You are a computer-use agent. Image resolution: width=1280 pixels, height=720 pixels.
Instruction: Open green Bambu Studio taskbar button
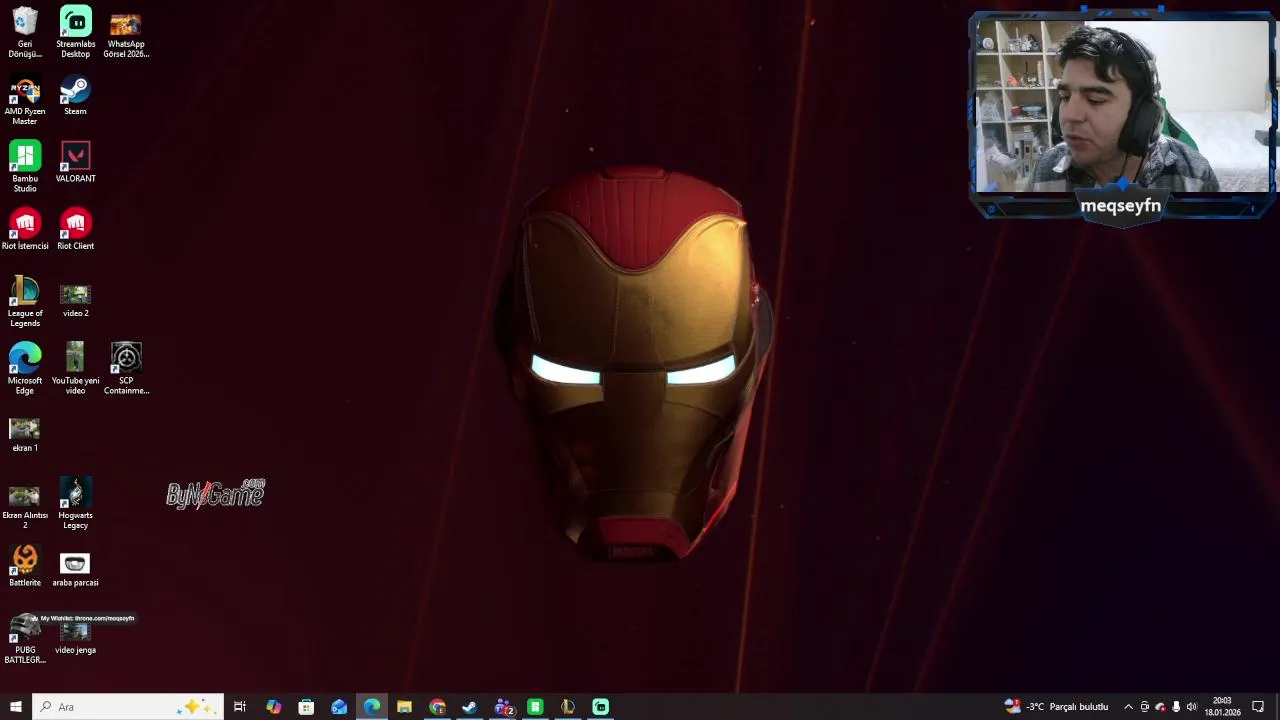(535, 707)
